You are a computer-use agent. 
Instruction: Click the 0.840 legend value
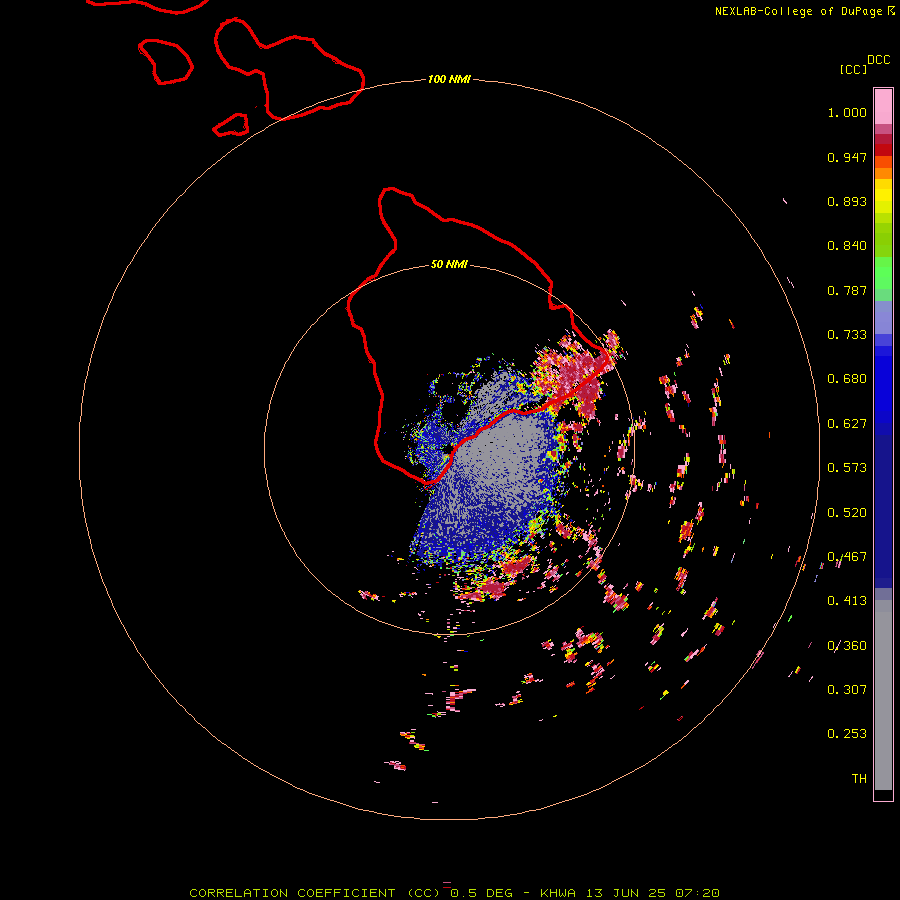(x=847, y=246)
